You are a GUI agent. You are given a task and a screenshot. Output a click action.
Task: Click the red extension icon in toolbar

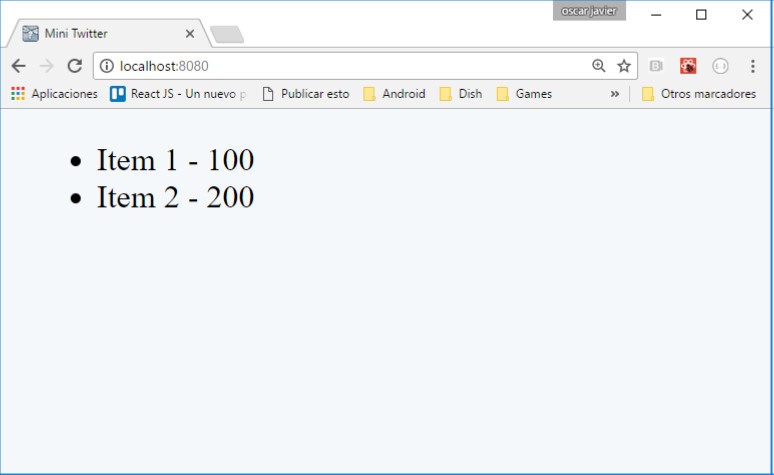coord(688,66)
